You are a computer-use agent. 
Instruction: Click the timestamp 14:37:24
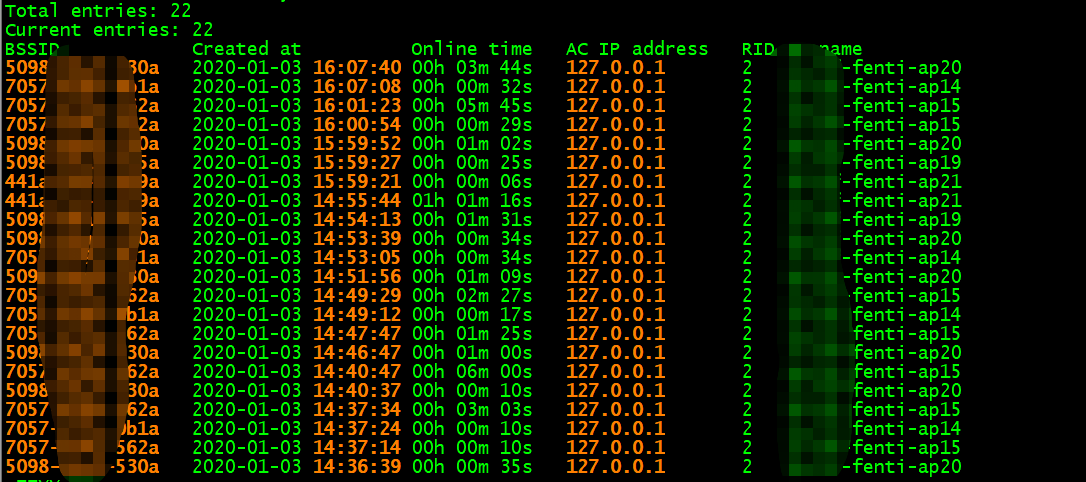click(357, 428)
